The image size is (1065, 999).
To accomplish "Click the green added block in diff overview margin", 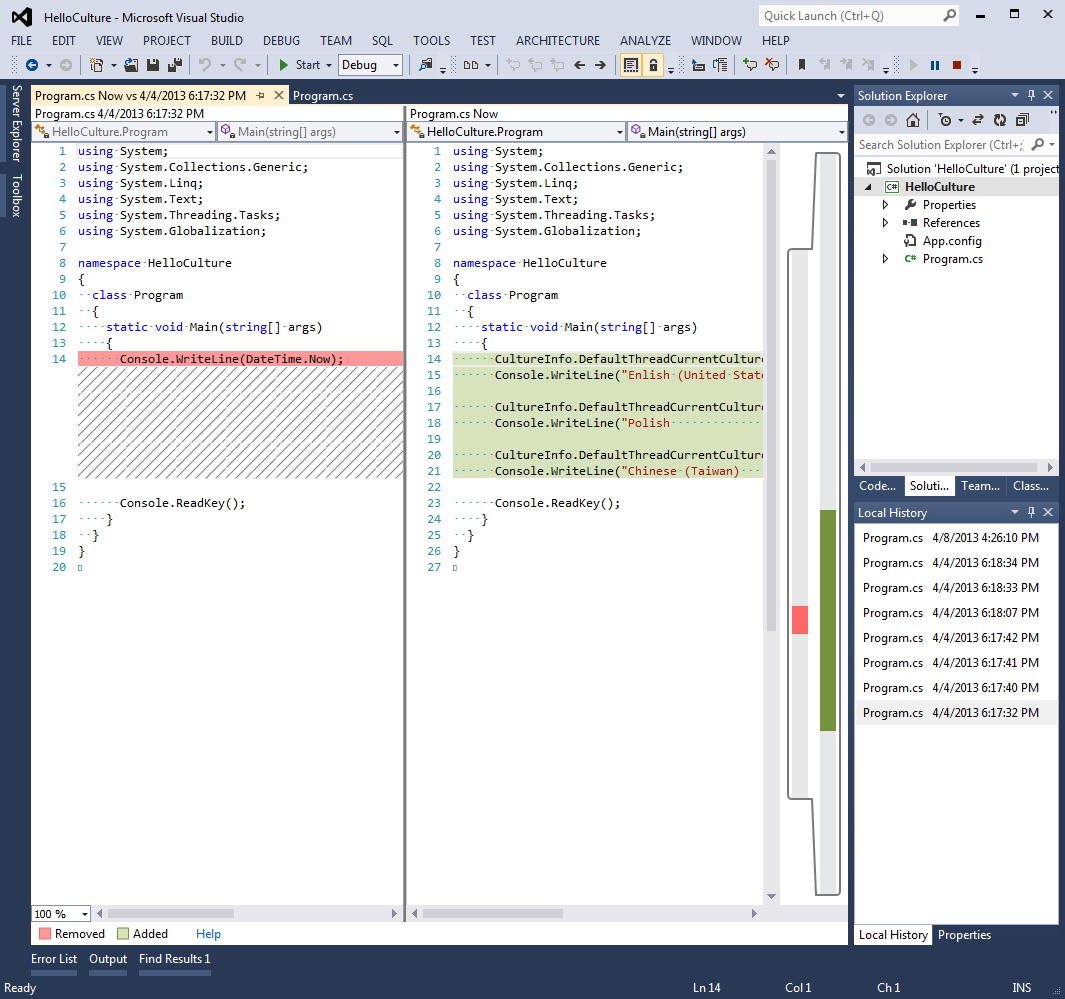I will pos(828,620).
